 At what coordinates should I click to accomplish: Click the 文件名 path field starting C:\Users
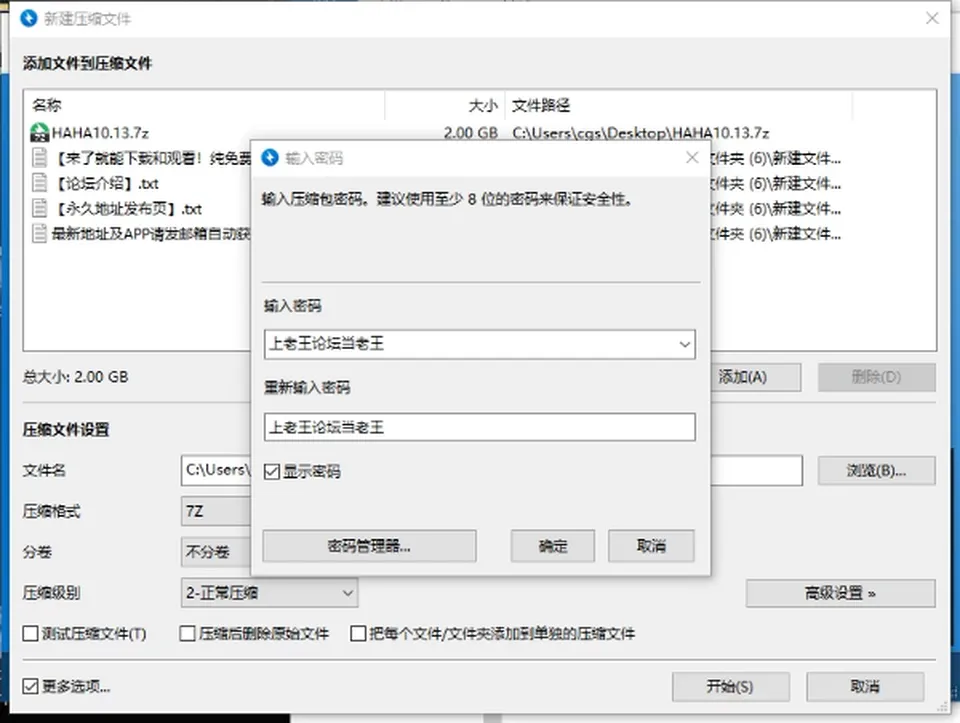click(217, 470)
